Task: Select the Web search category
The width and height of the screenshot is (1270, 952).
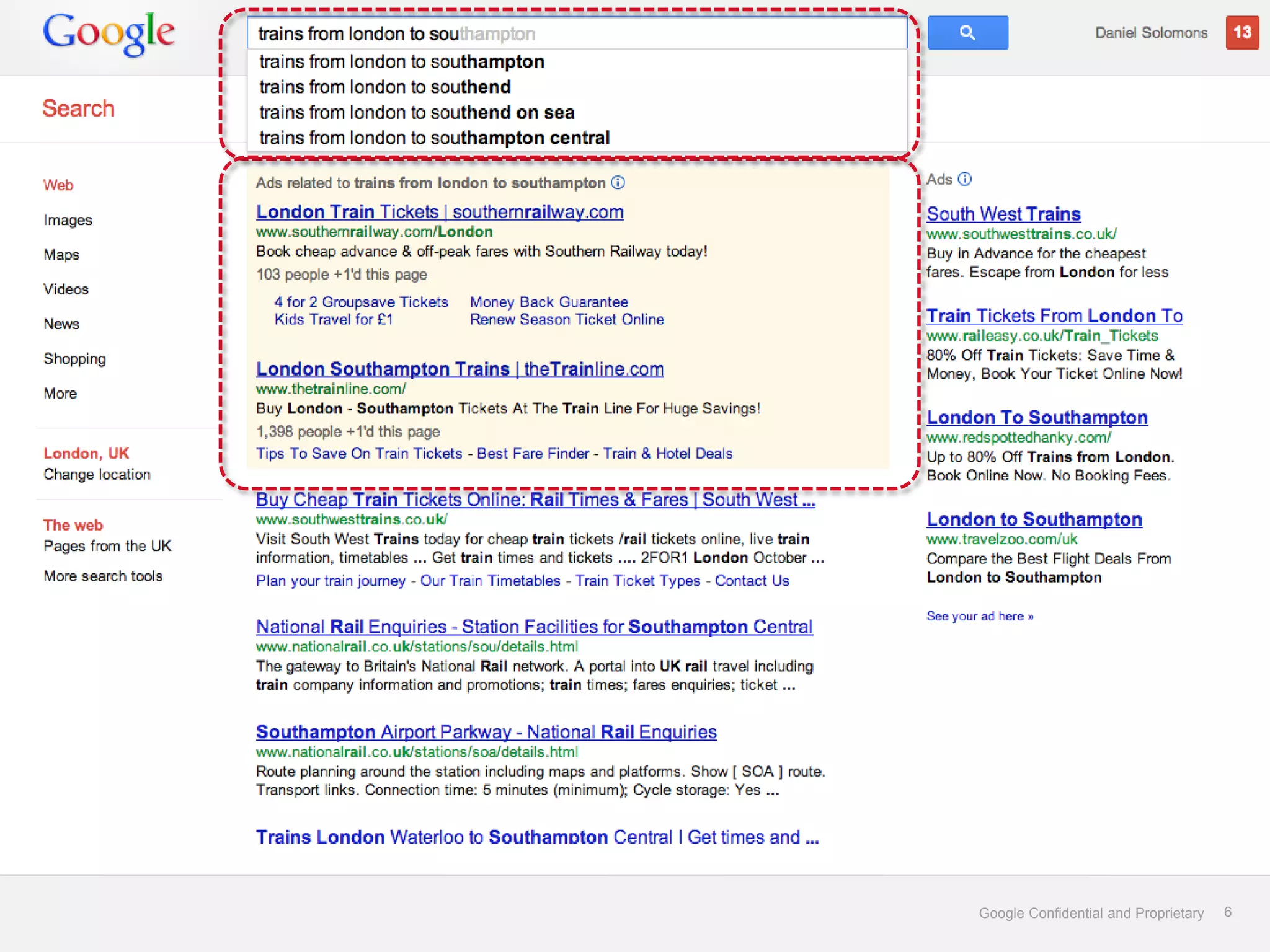Action: (x=58, y=185)
